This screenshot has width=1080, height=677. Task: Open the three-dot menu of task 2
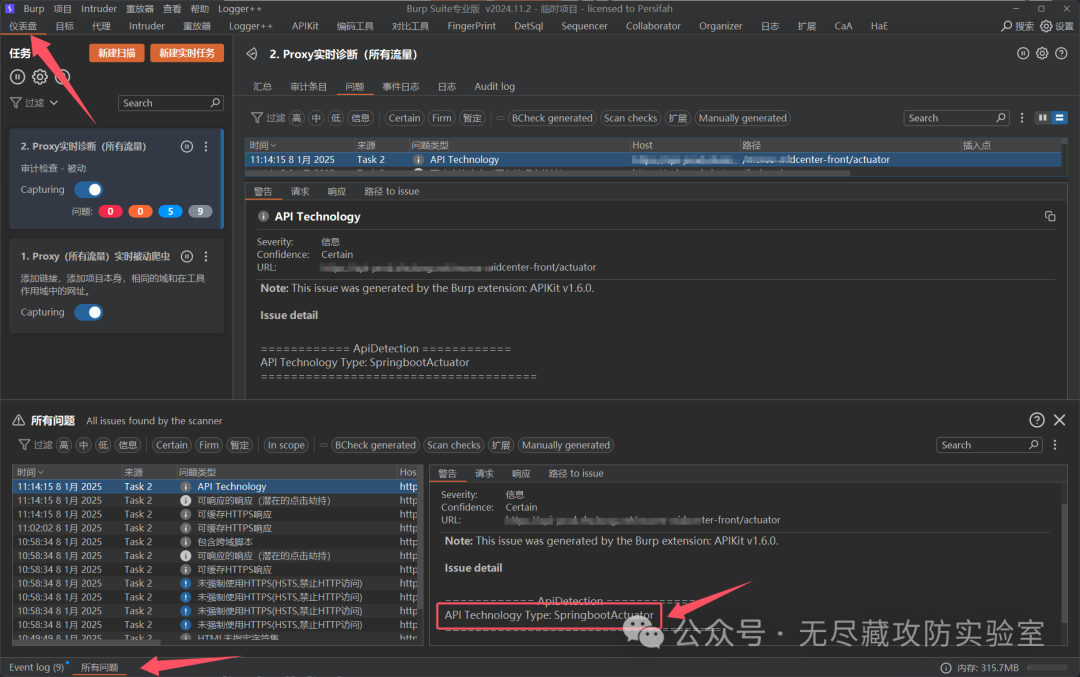click(206, 147)
